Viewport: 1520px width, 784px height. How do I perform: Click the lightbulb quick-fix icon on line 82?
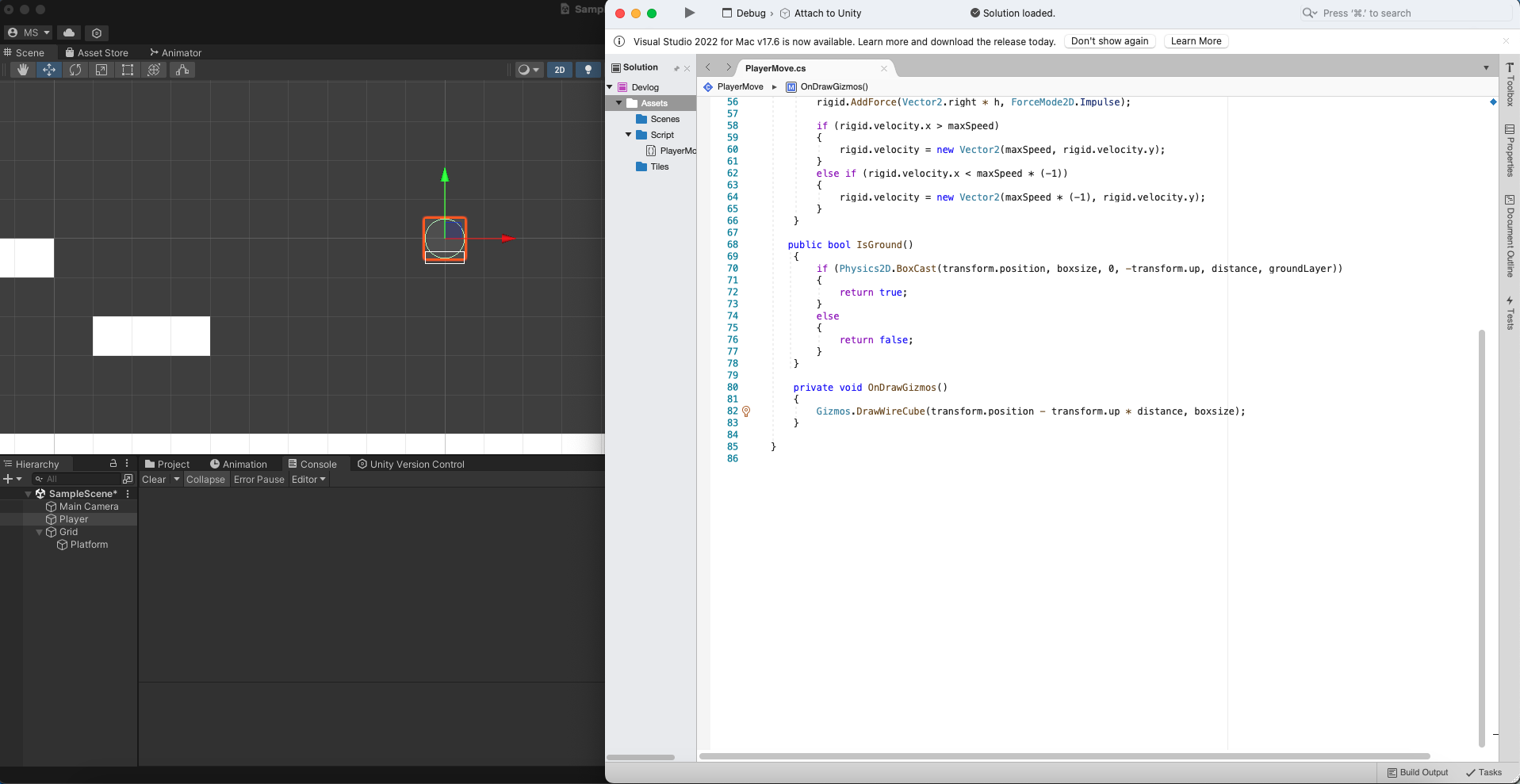point(746,411)
